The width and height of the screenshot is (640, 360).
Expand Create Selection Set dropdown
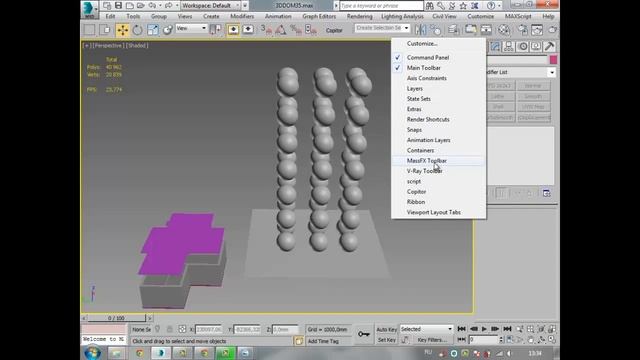click(406, 28)
